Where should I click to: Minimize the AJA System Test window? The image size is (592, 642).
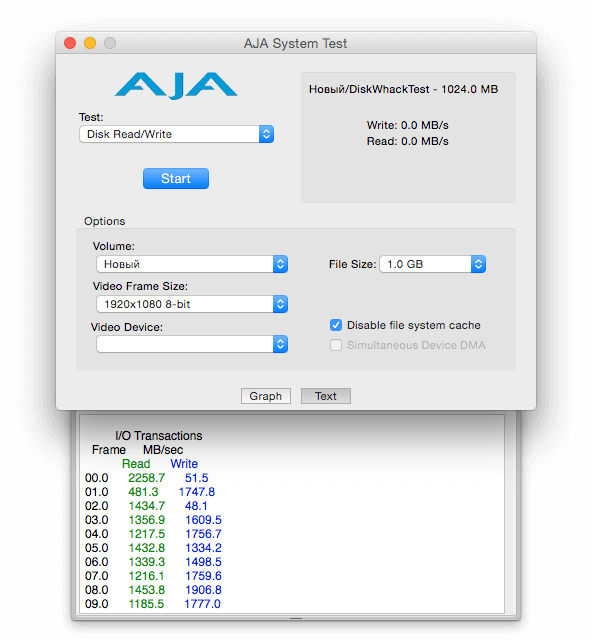(90, 43)
